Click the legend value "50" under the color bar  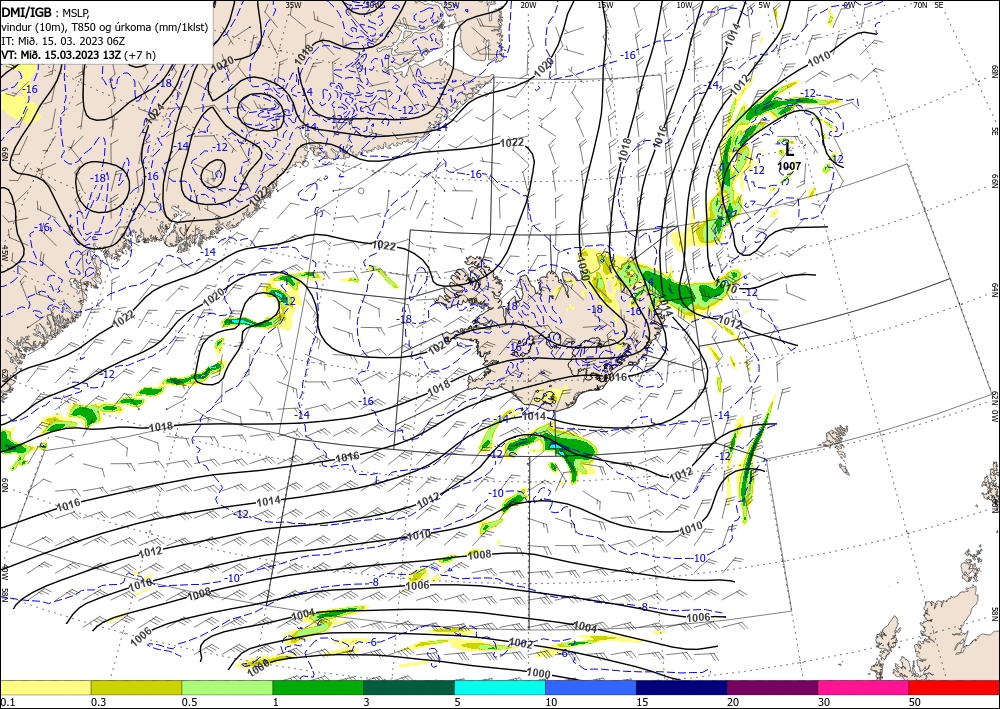click(x=914, y=702)
